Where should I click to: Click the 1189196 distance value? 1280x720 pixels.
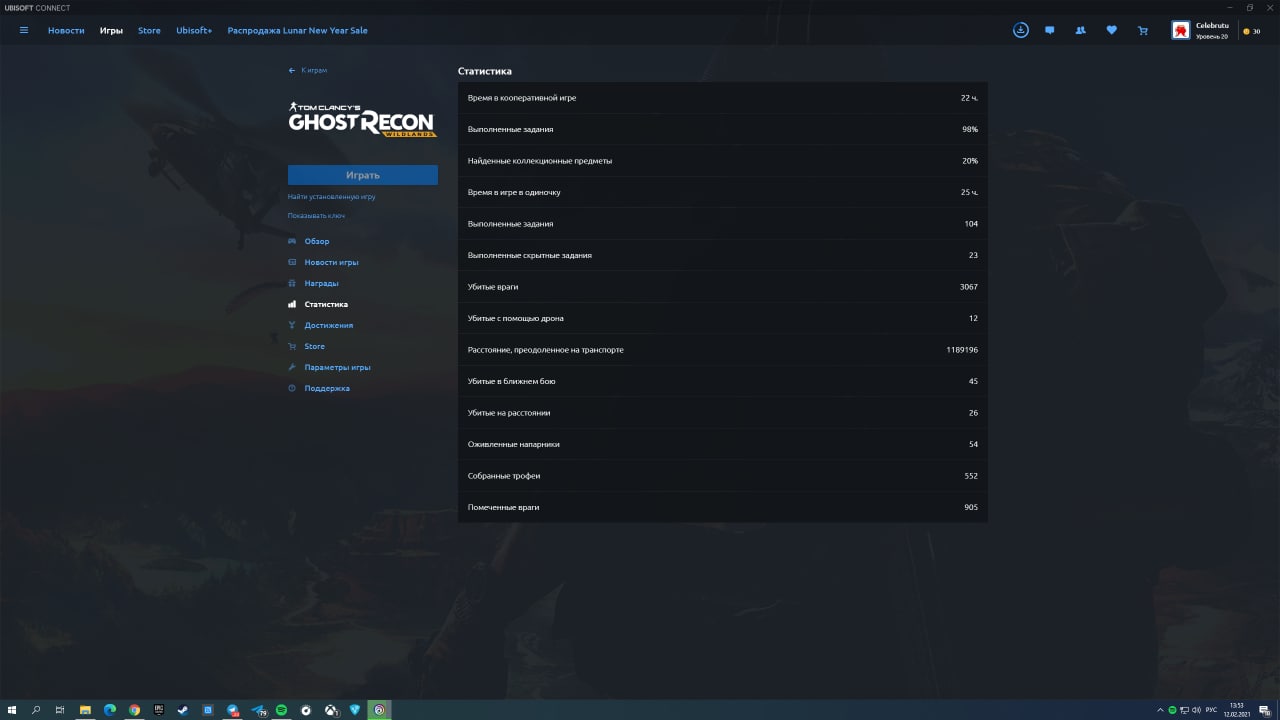(962, 350)
